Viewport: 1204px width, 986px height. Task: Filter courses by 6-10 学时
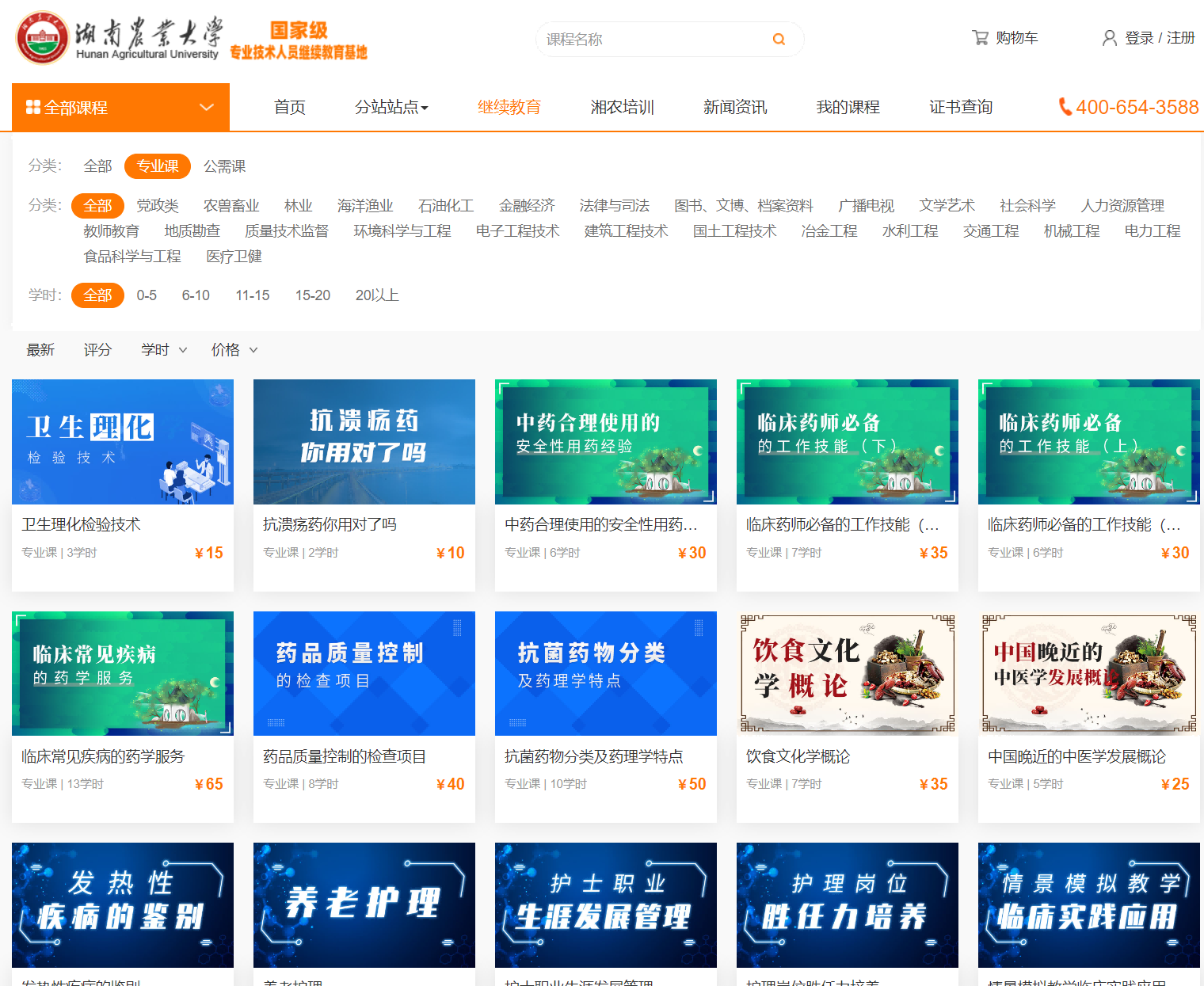[x=195, y=295]
